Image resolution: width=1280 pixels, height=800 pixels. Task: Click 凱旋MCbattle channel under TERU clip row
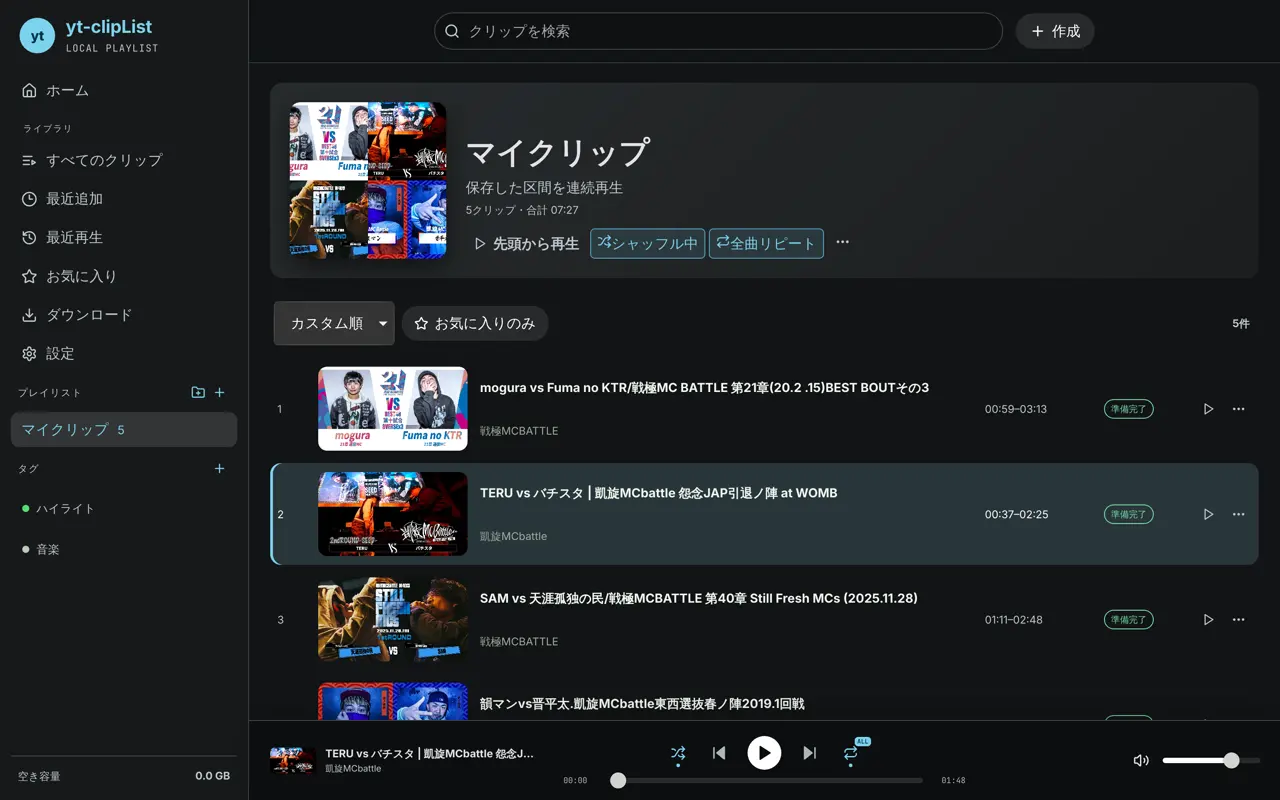click(x=513, y=536)
